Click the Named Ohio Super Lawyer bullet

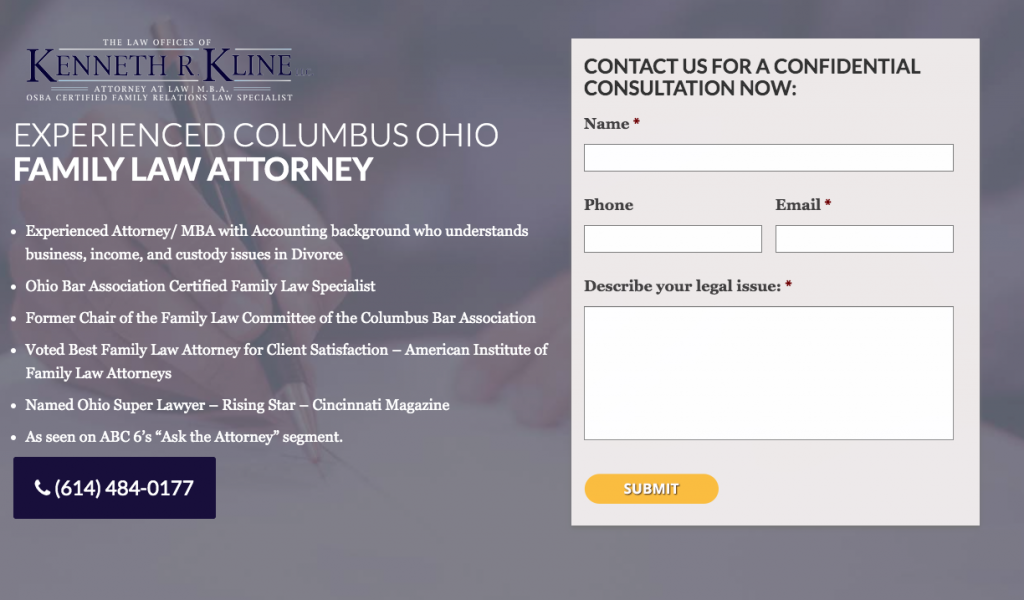237,405
